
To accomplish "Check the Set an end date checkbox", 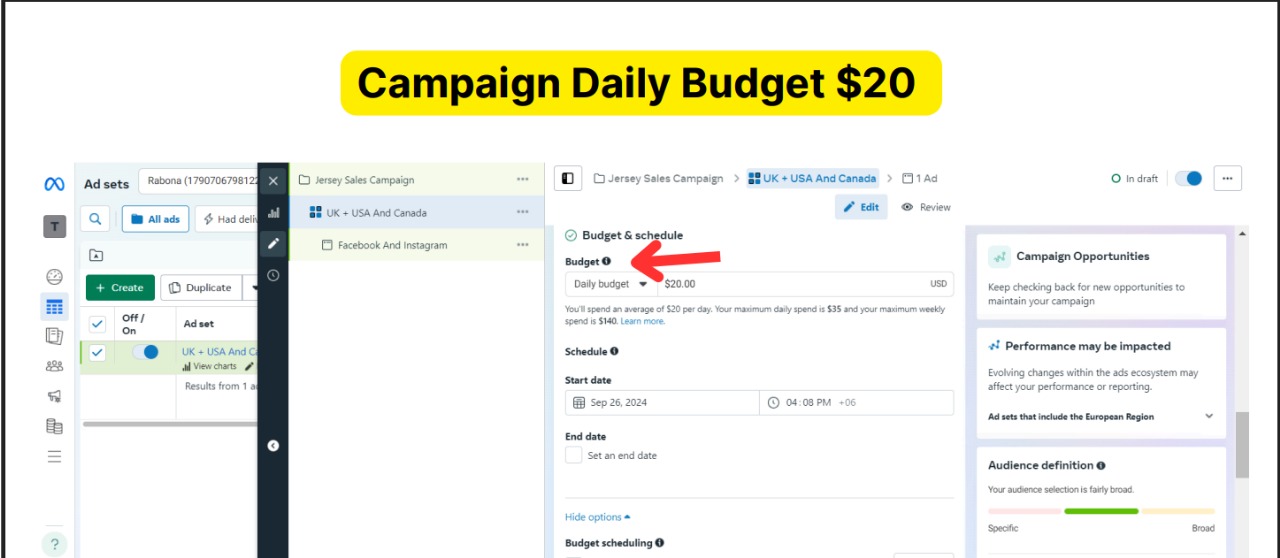I will pyautogui.click(x=574, y=455).
